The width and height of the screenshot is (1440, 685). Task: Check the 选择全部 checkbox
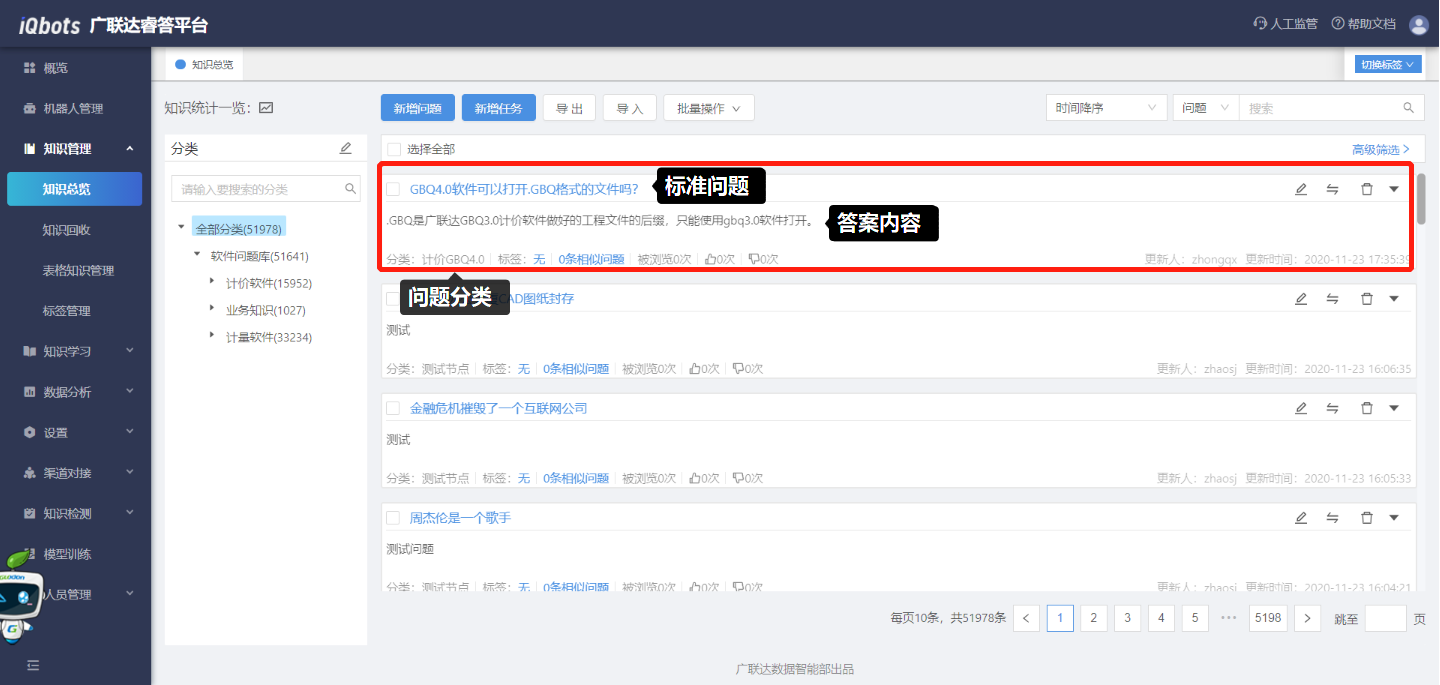click(x=394, y=149)
